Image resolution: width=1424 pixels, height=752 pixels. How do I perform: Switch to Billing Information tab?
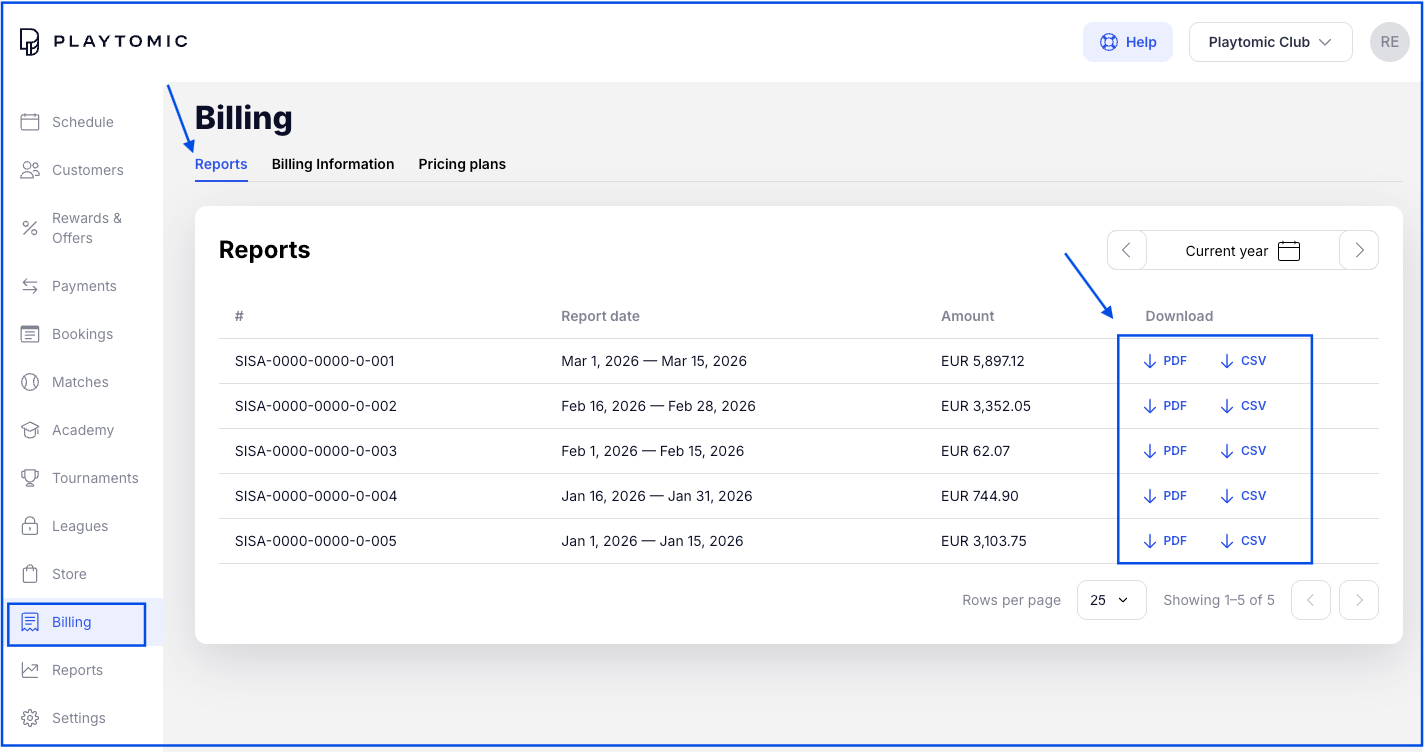[x=333, y=164]
